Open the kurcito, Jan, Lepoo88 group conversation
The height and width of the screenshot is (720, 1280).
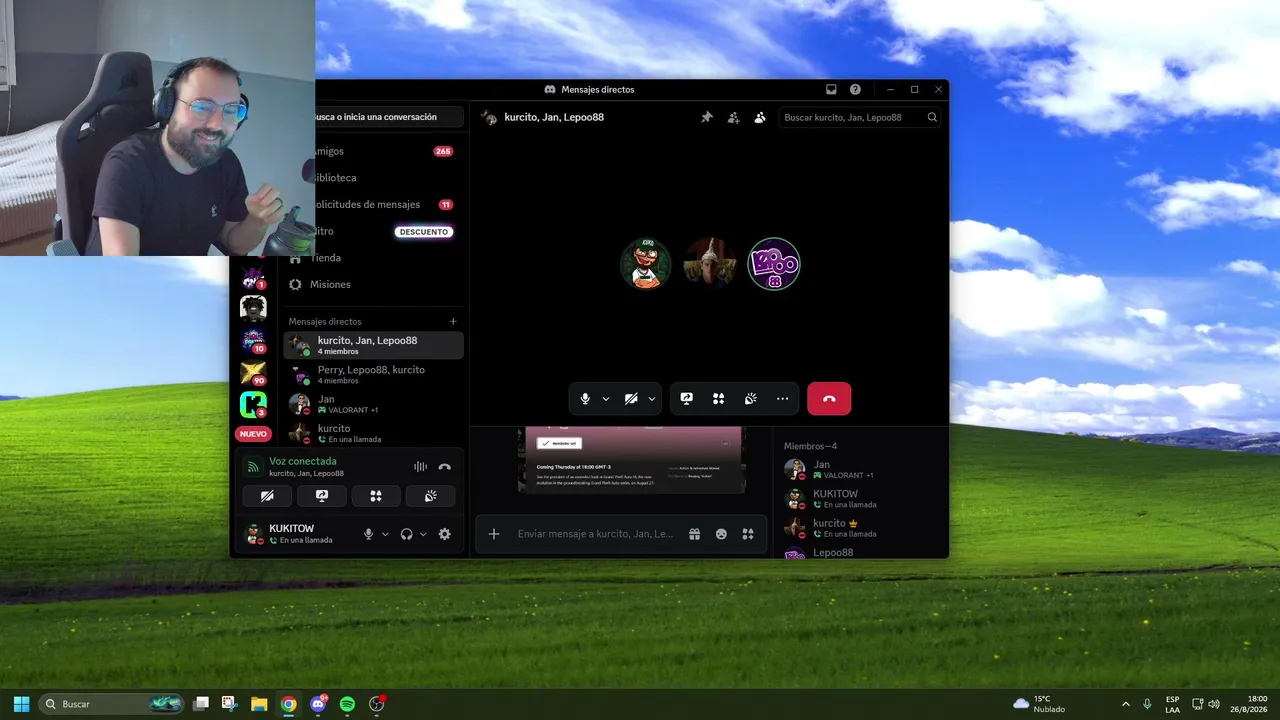pyautogui.click(x=374, y=345)
